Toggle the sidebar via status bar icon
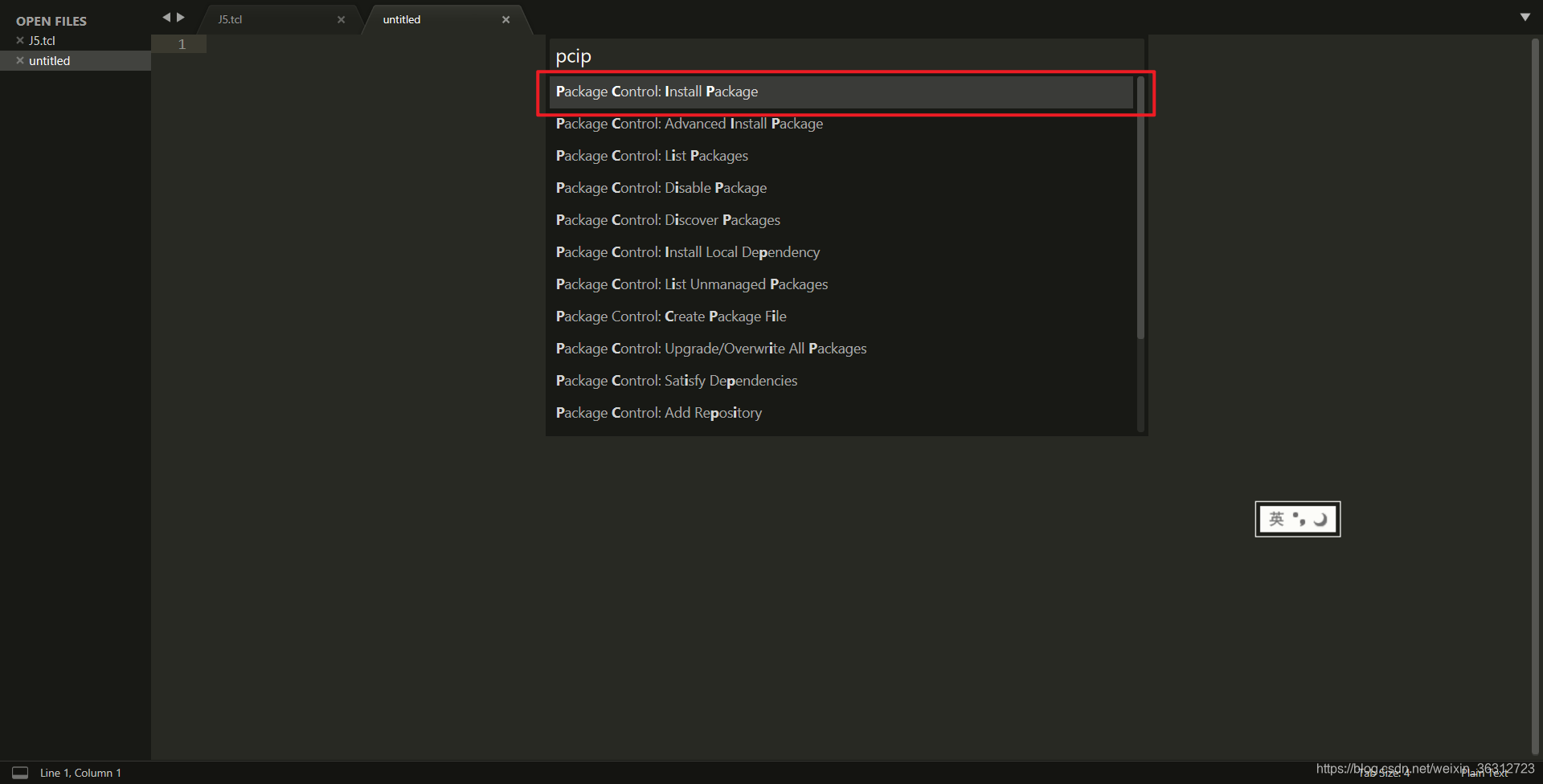 (20, 773)
